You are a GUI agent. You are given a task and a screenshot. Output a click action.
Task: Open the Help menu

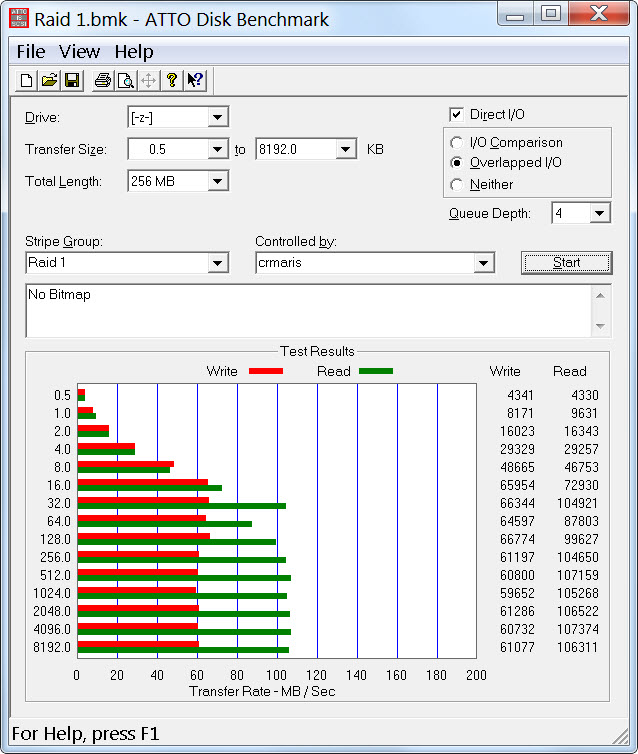click(x=134, y=51)
